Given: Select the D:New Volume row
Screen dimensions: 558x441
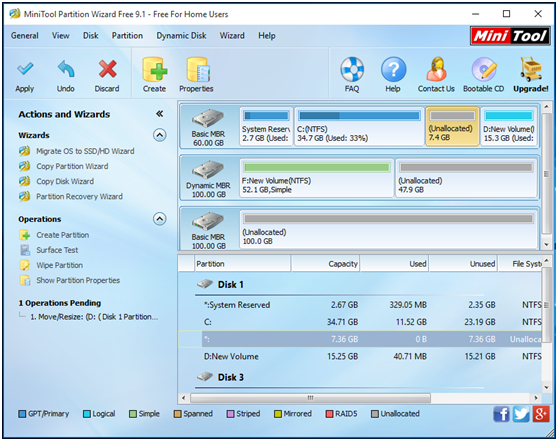Looking at the screenshot, I should pos(360,356).
